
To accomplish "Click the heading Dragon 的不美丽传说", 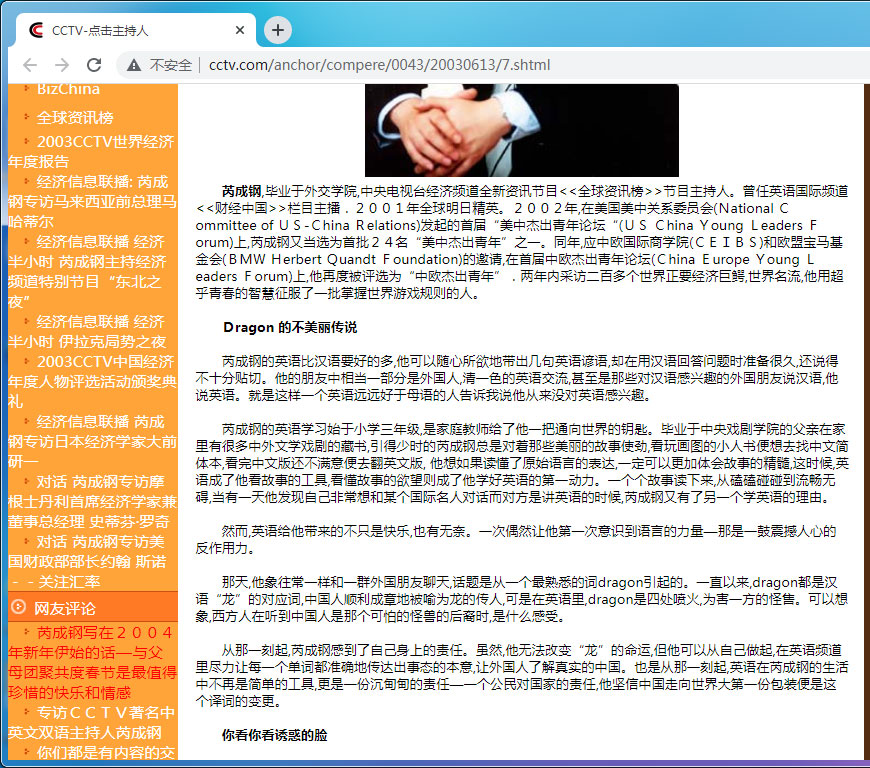I will tap(290, 327).
